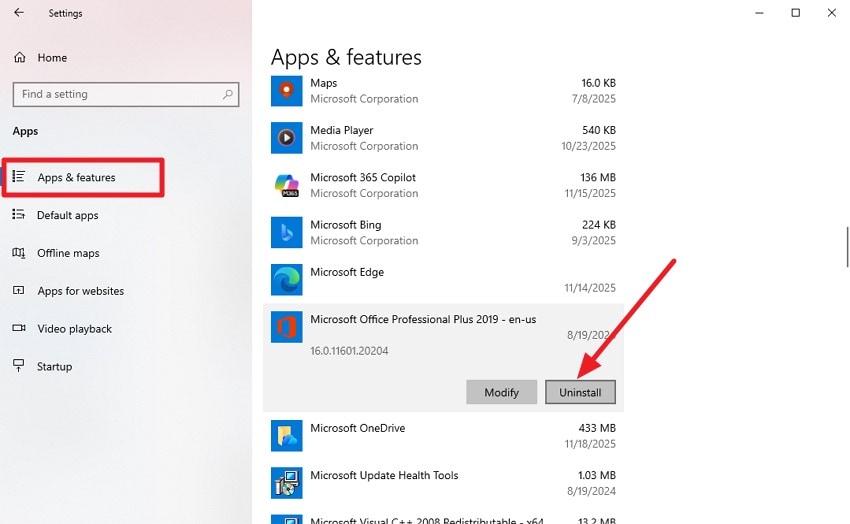This screenshot has width=850, height=524.
Task: Select Microsoft Update Health Tools text
Action: pyautogui.click(x=384, y=475)
